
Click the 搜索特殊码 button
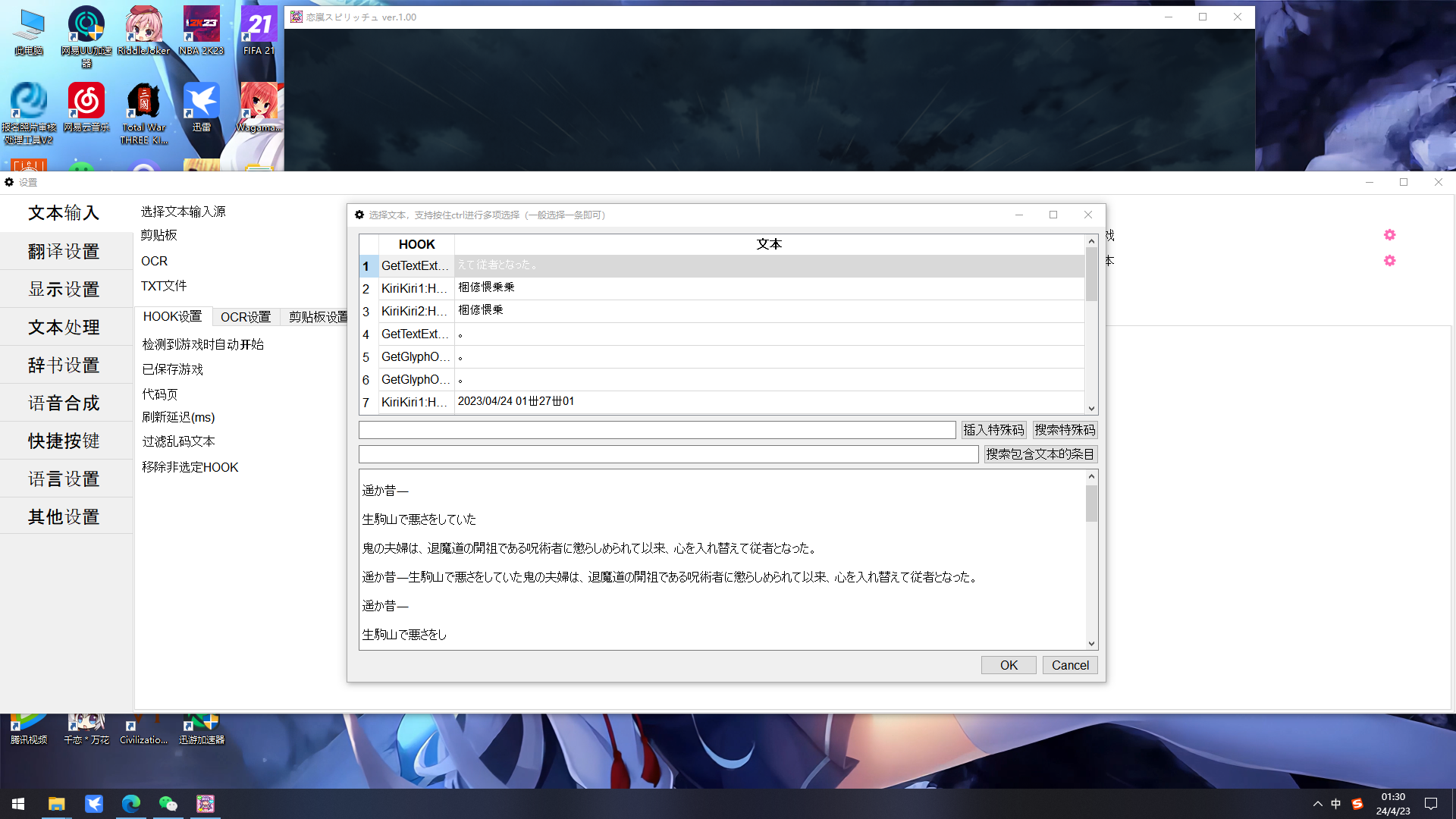(1065, 429)
